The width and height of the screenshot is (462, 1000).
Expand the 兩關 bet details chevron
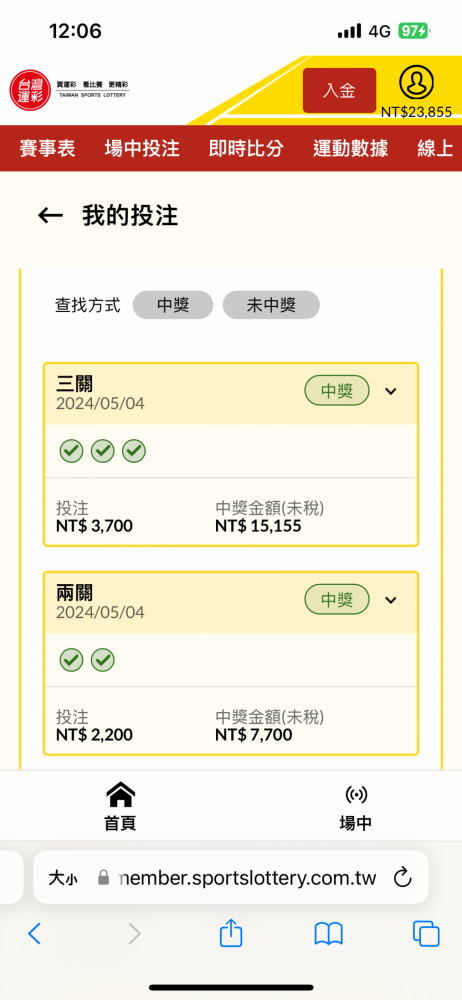391,600
